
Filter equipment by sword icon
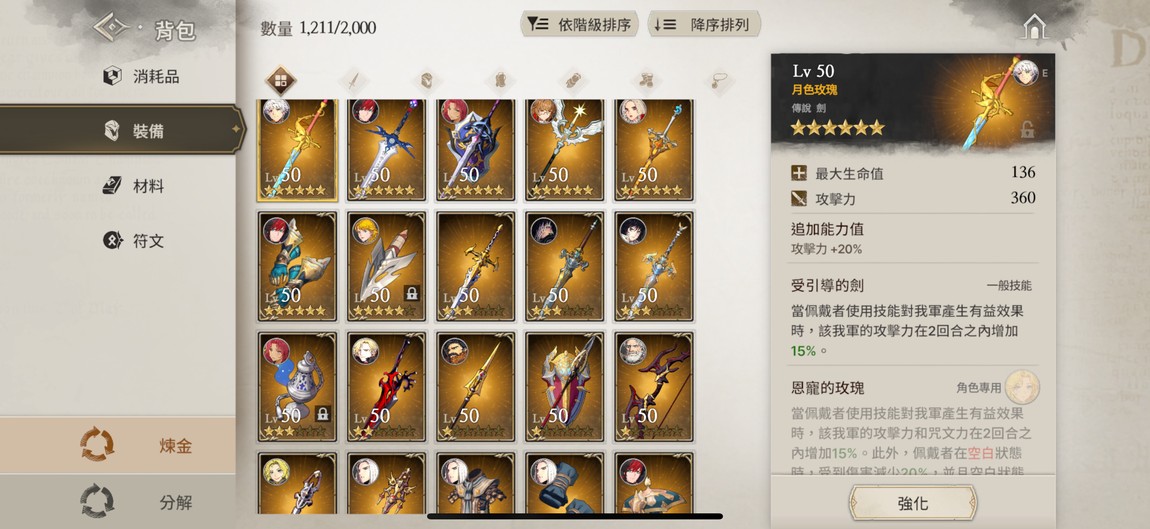click(x=353, y=80)
